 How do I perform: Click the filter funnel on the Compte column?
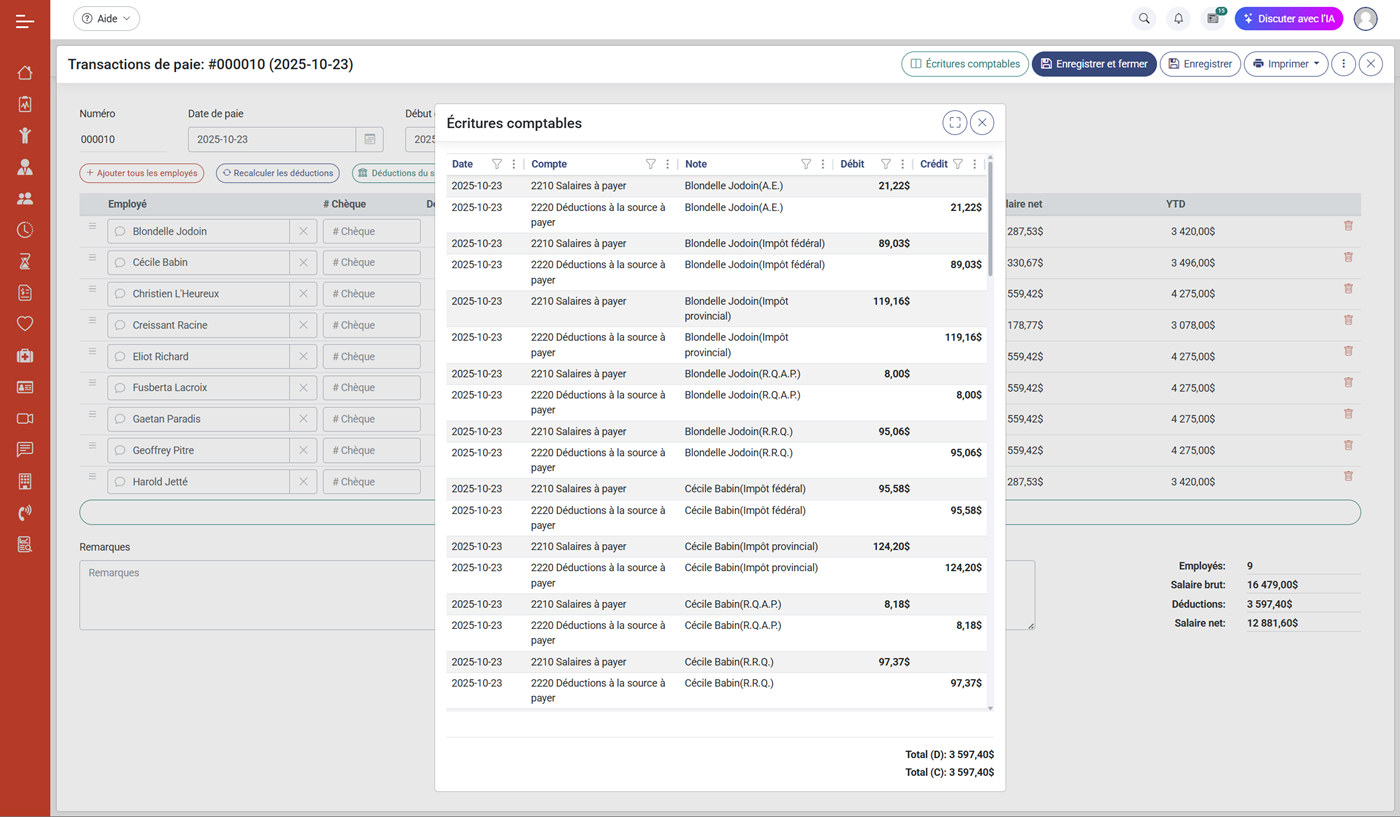pyautogui.click(x=652, y=163)
